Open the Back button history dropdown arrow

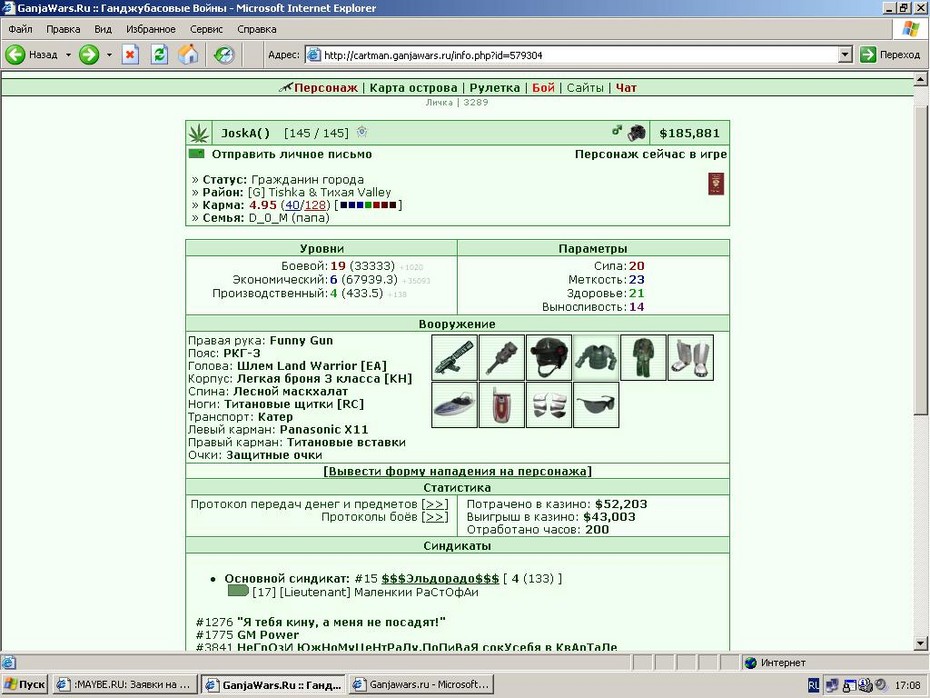(68, 55)
